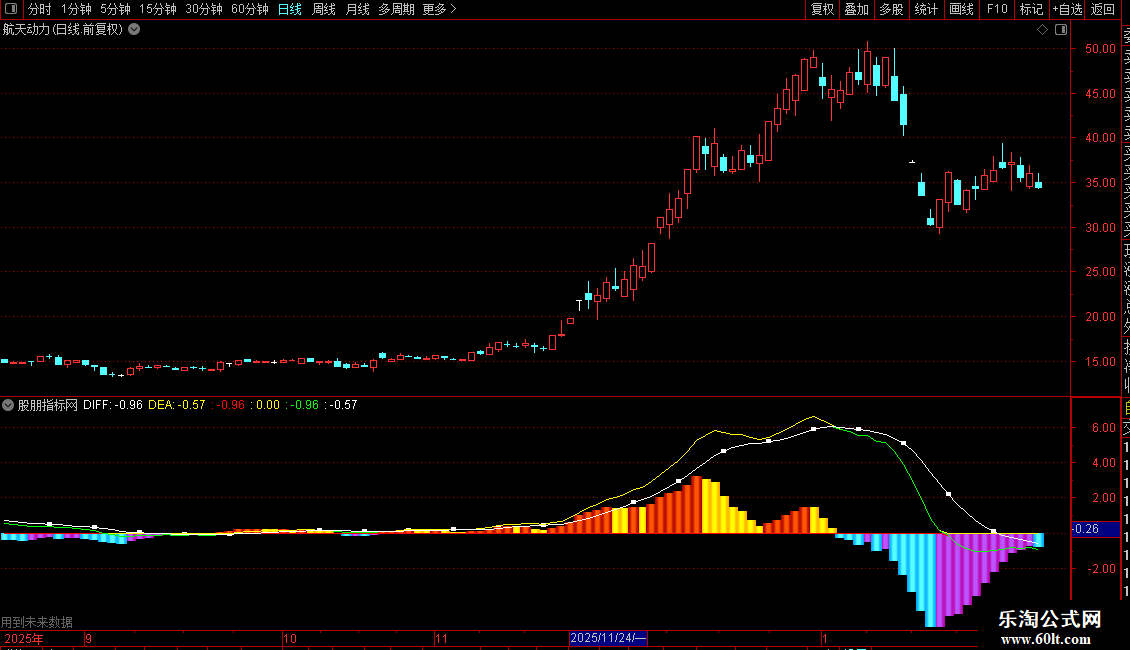Screen dimensions: 1130x650
Task: Click the month 10 mark on time axis
Action: 289,638
